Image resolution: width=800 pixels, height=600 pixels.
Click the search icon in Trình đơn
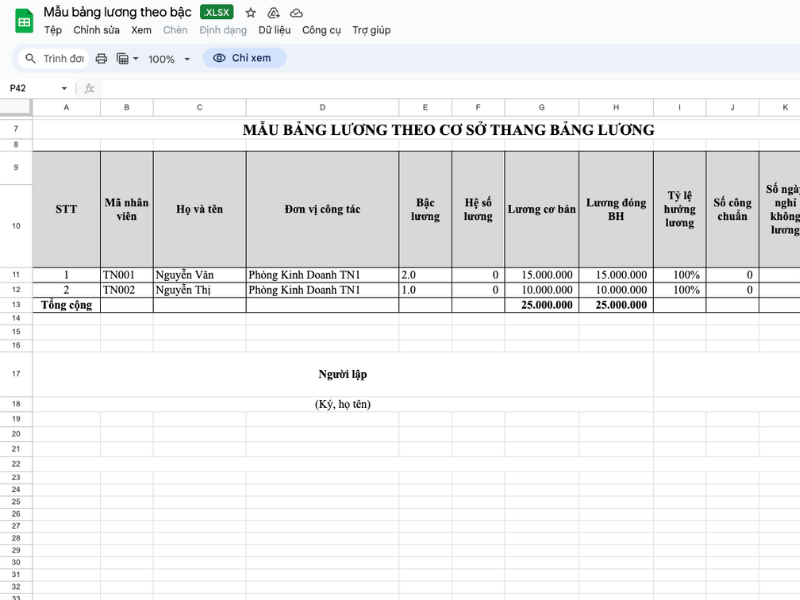pyautogui.click(x=31, y=58)
